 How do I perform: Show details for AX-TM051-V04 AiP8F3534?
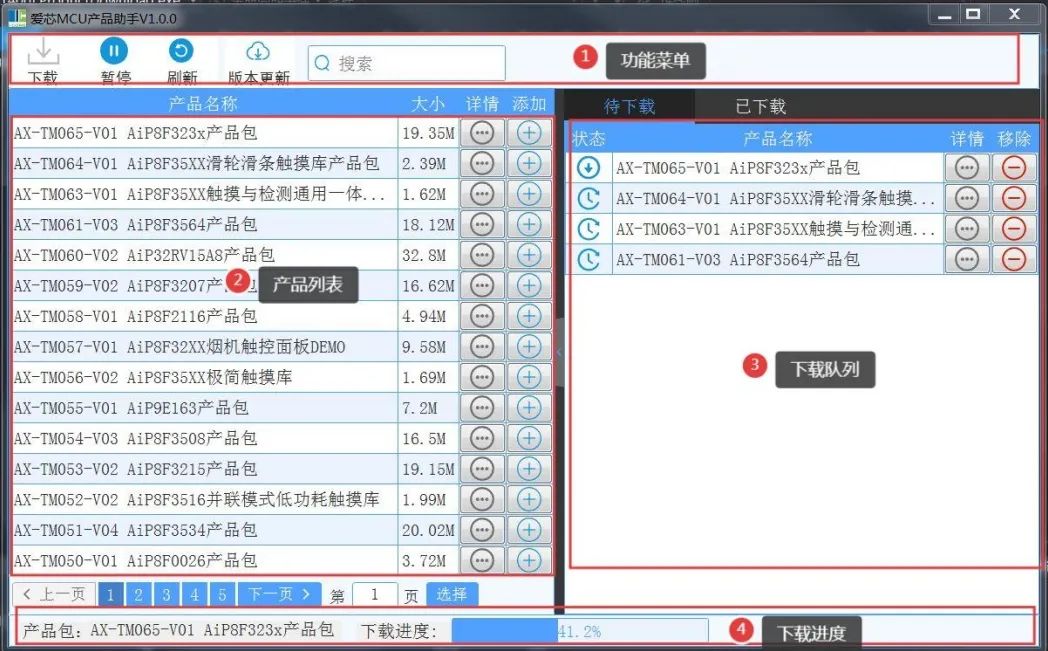[482, 530]
